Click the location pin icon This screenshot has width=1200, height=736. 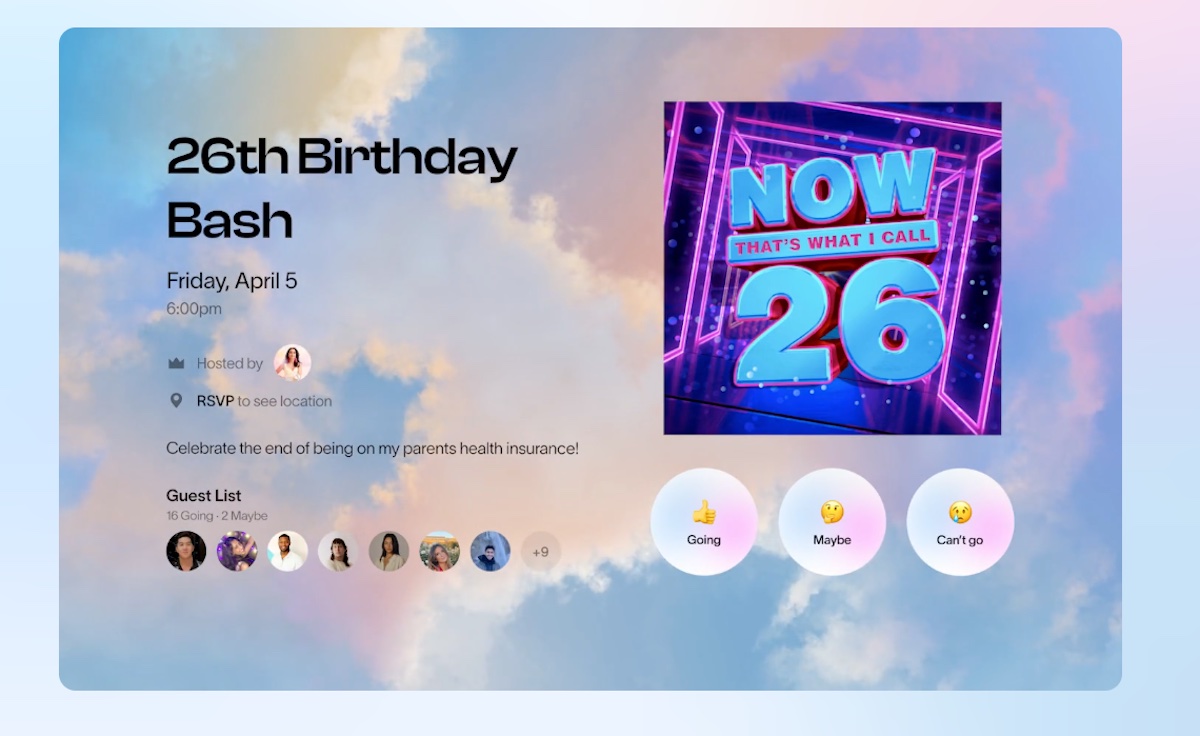(176, 401)
